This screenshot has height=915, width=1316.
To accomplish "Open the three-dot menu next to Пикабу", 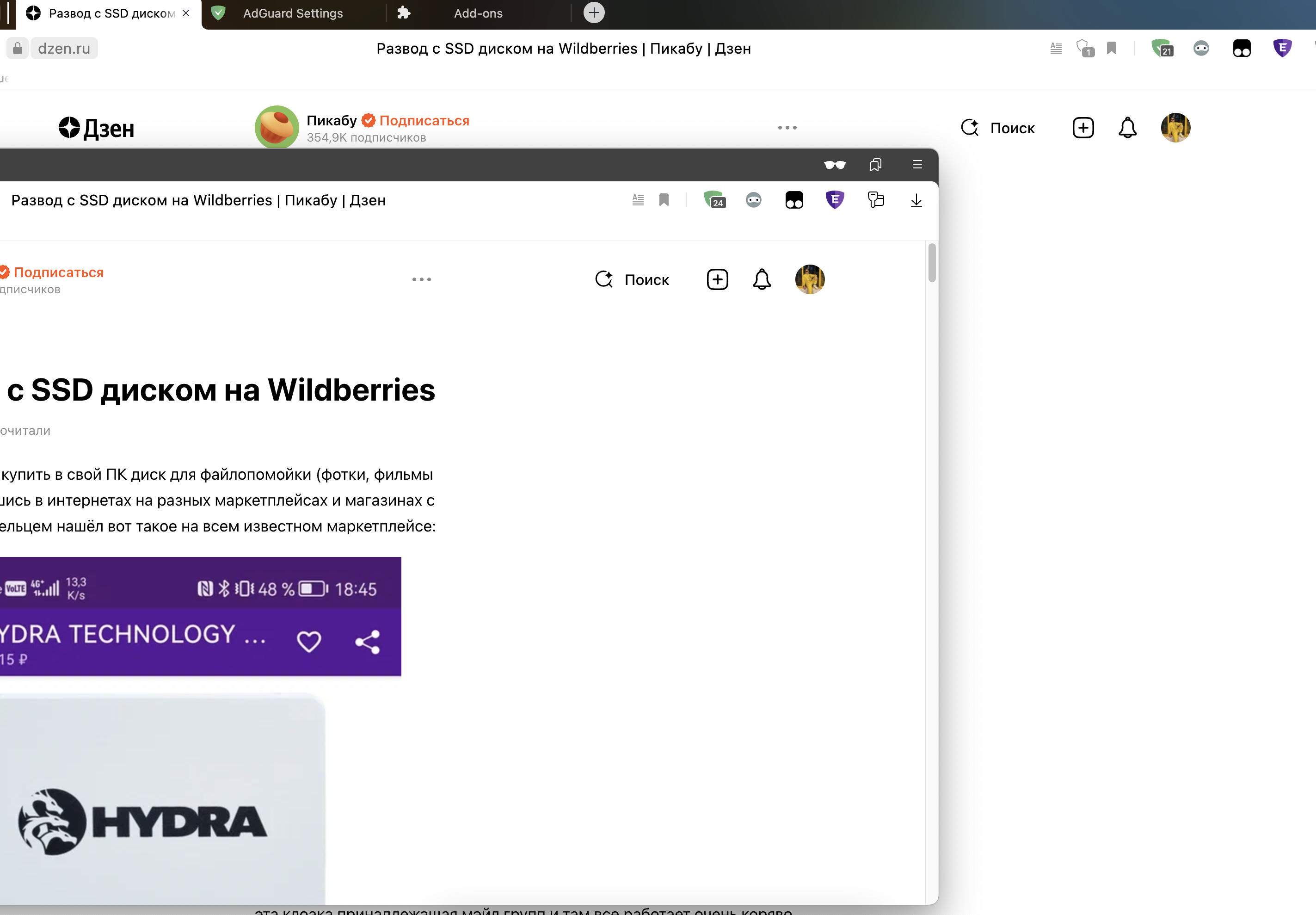I will (787, 127).
